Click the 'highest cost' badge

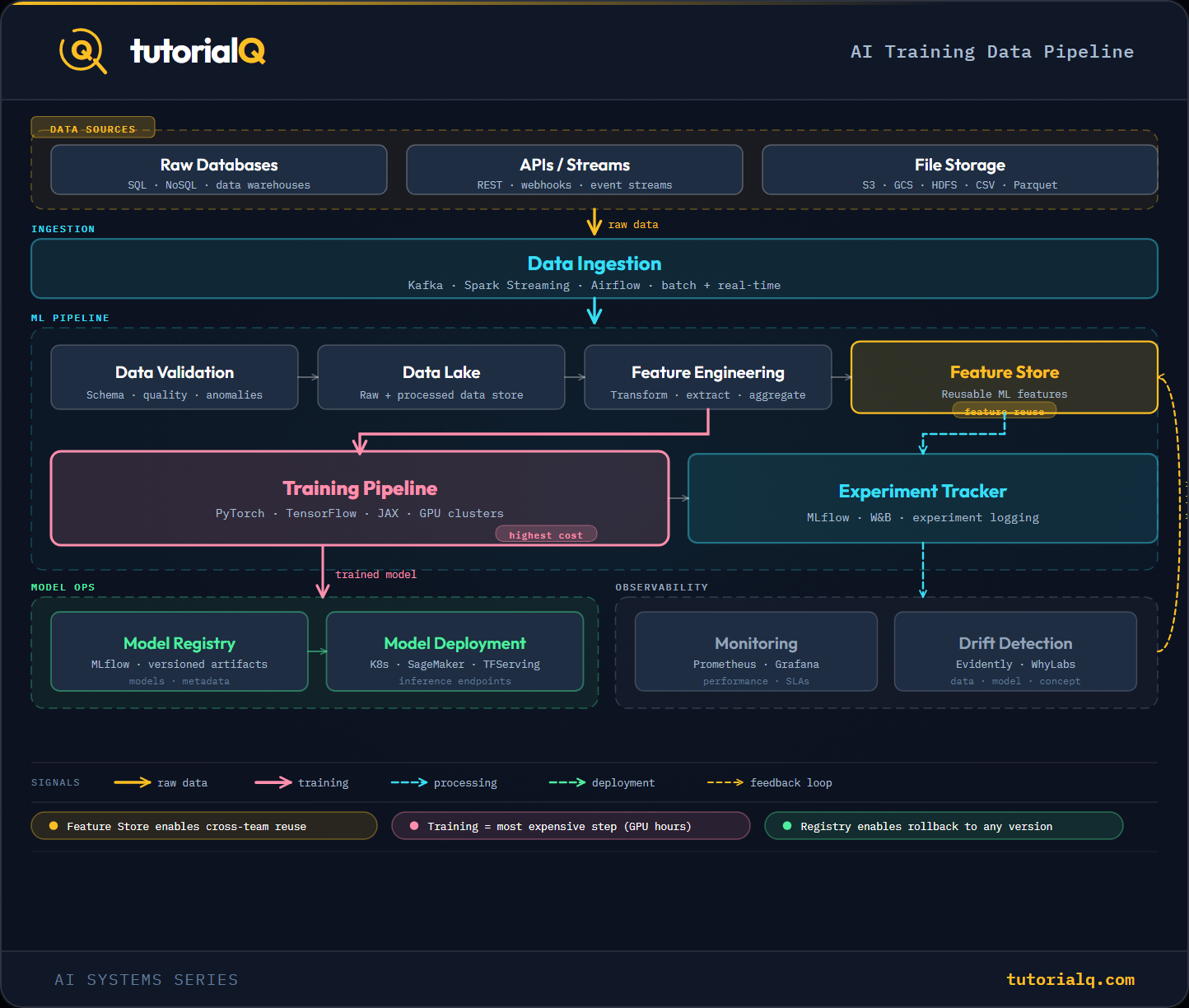tap(546, 534)
